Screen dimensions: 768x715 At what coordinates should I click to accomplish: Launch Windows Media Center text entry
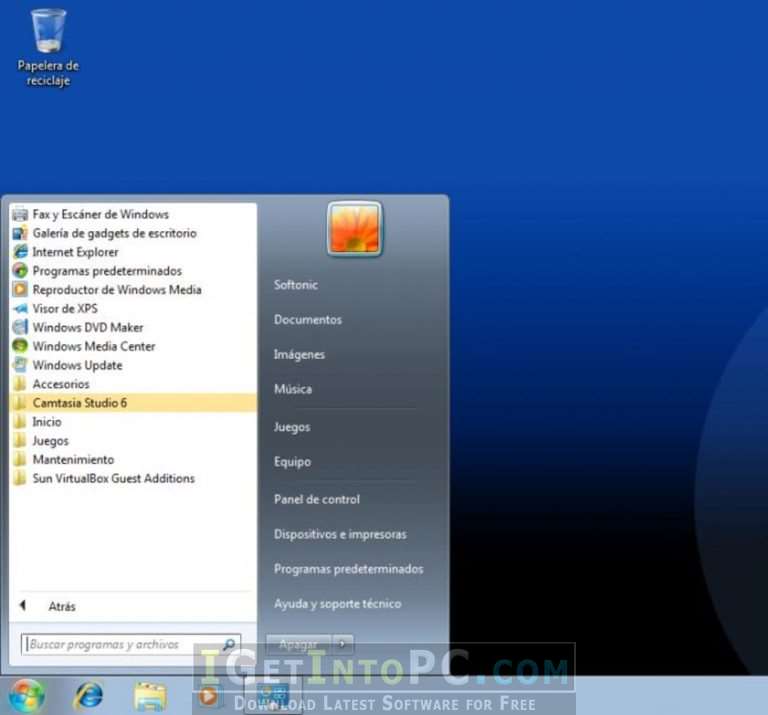(94, 346)
